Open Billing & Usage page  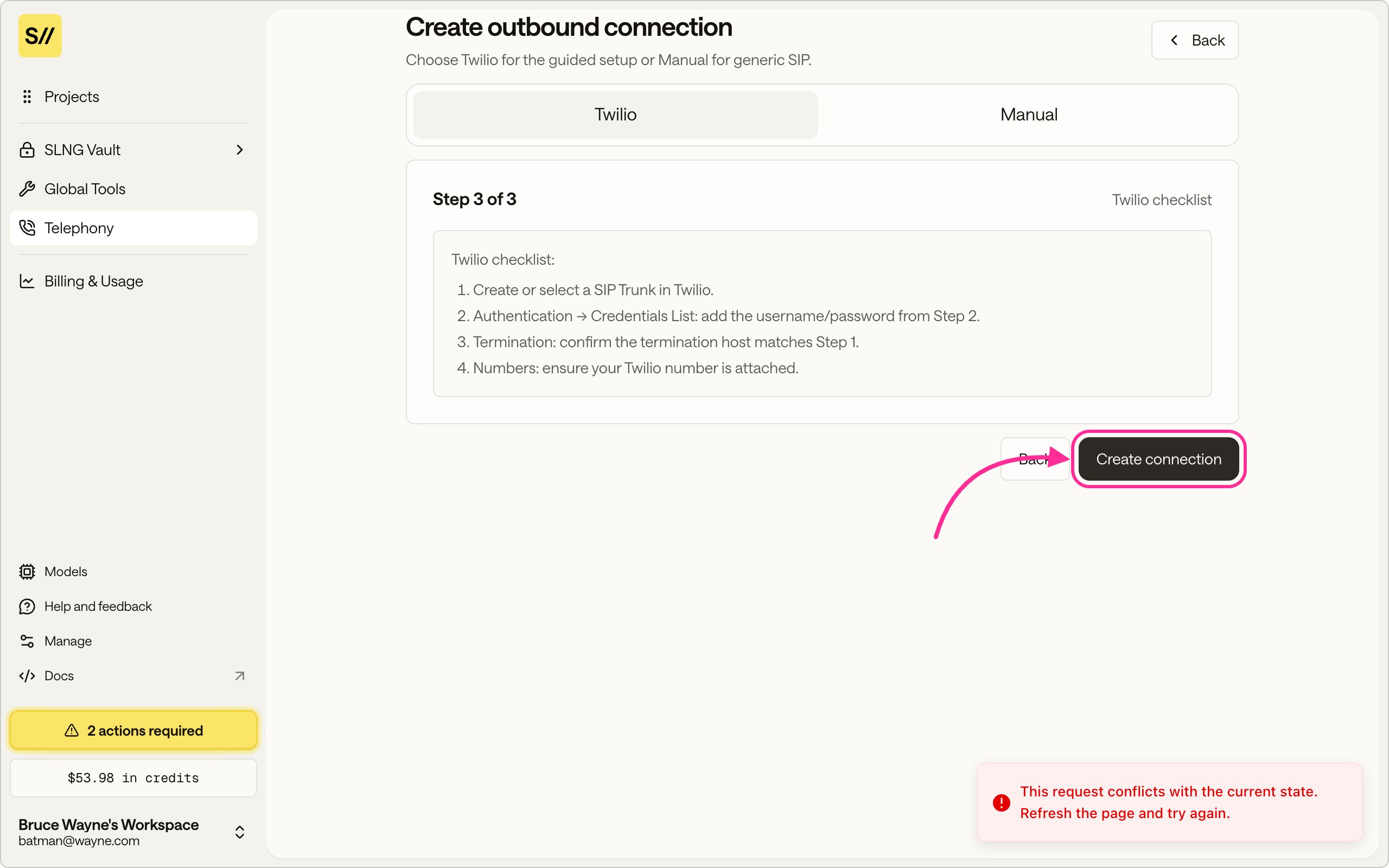[x=133, y=282]
